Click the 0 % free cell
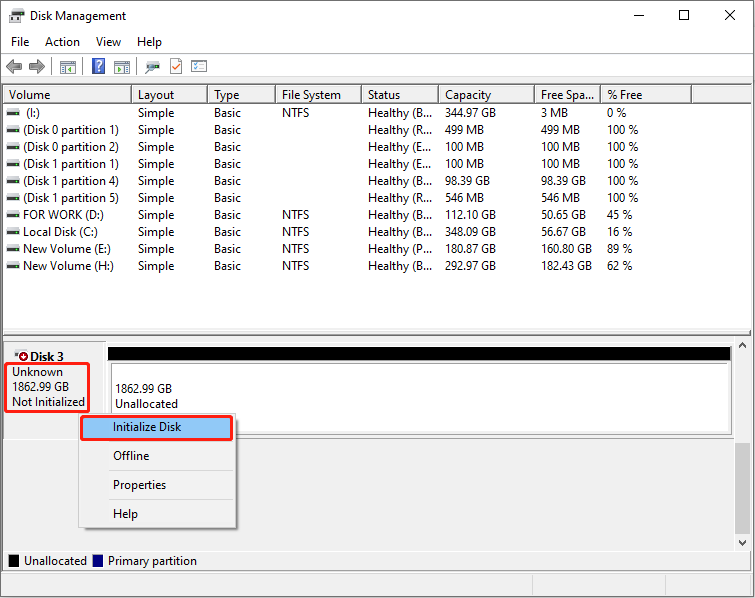The width and height of the screenshot is (755, 598). point(616,113)
